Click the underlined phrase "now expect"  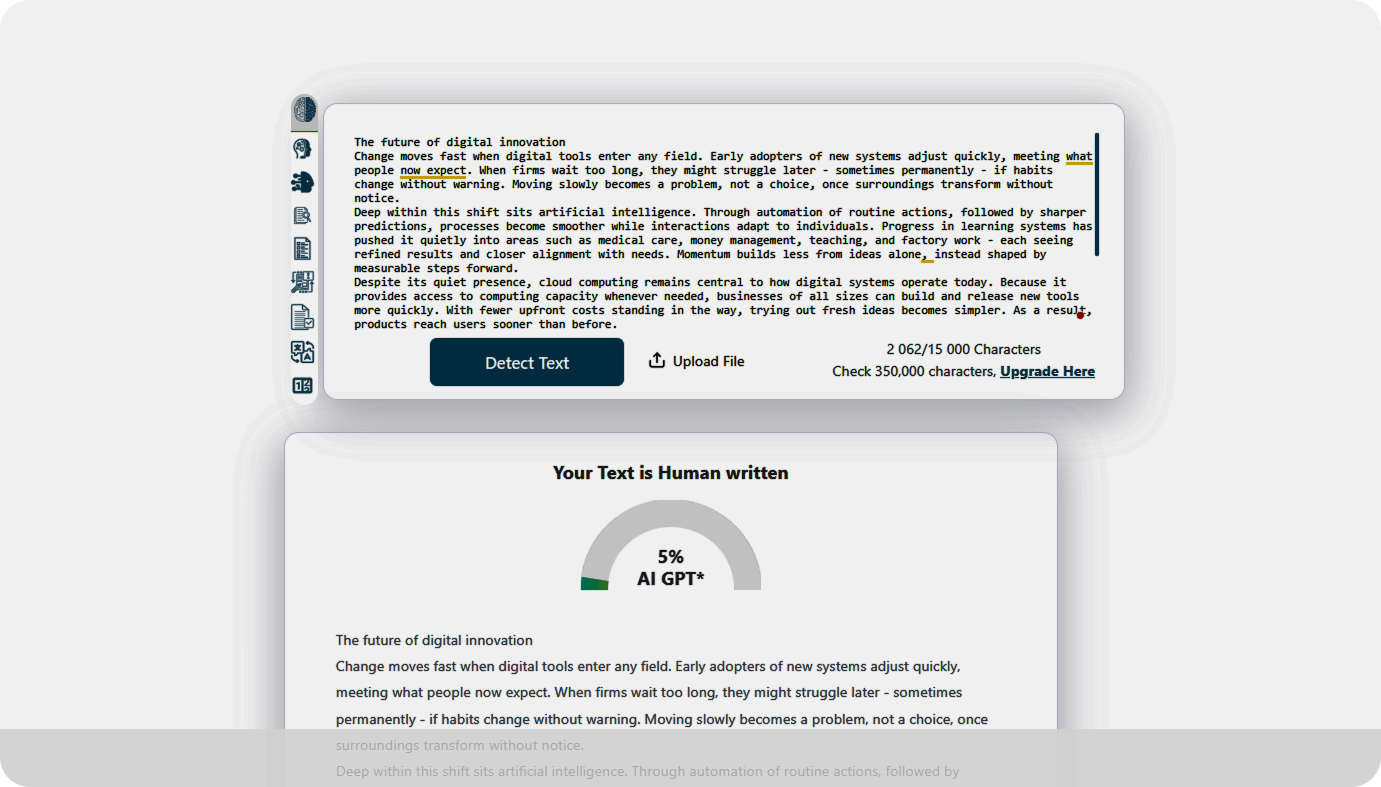point(433,170)
